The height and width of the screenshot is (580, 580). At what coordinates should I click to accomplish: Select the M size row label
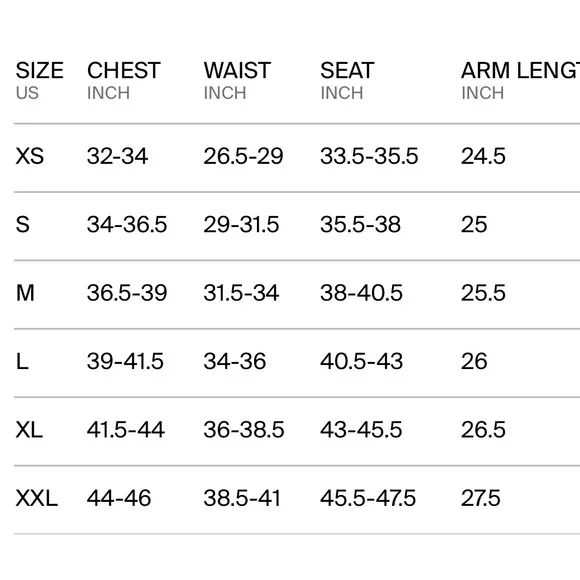(x=25, y=293)
